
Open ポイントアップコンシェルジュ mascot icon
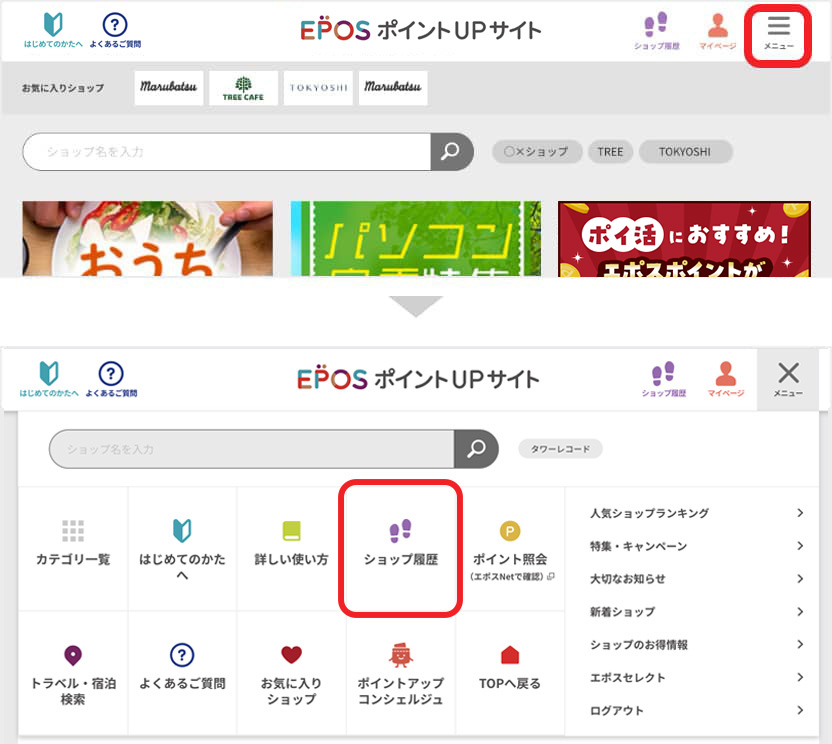pyautogui.click(x=400, y=656)
